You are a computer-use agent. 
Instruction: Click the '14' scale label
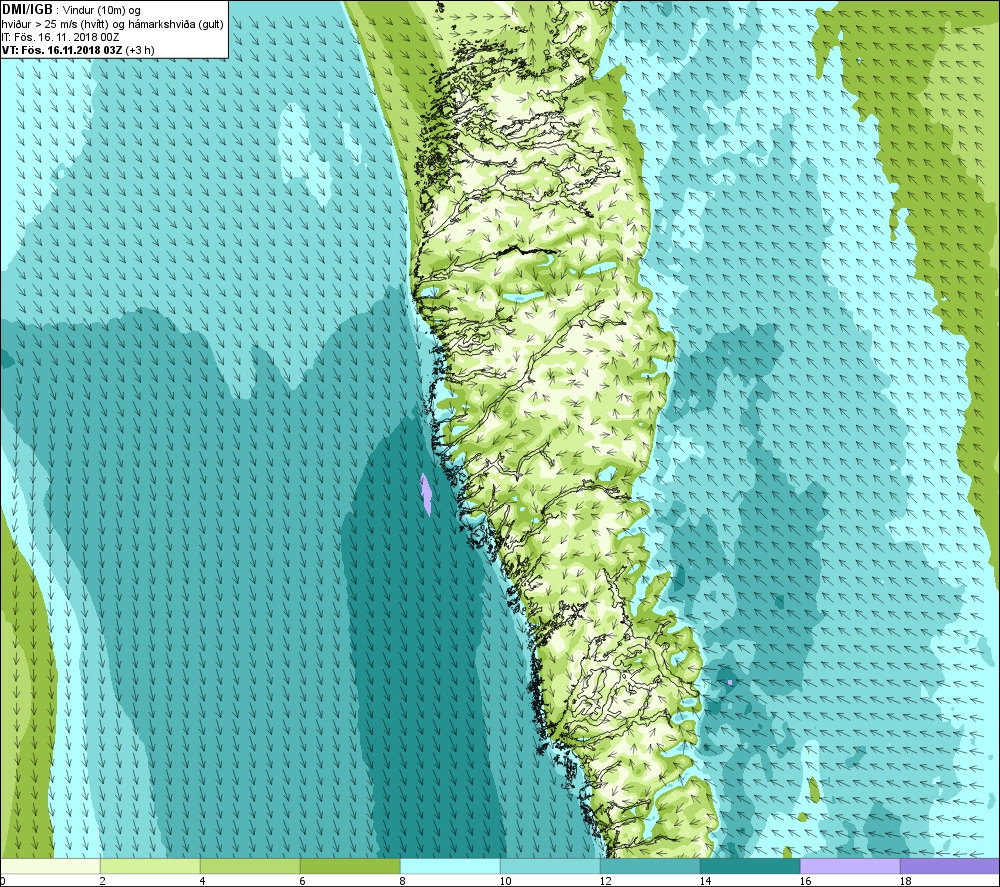point(705,881)
